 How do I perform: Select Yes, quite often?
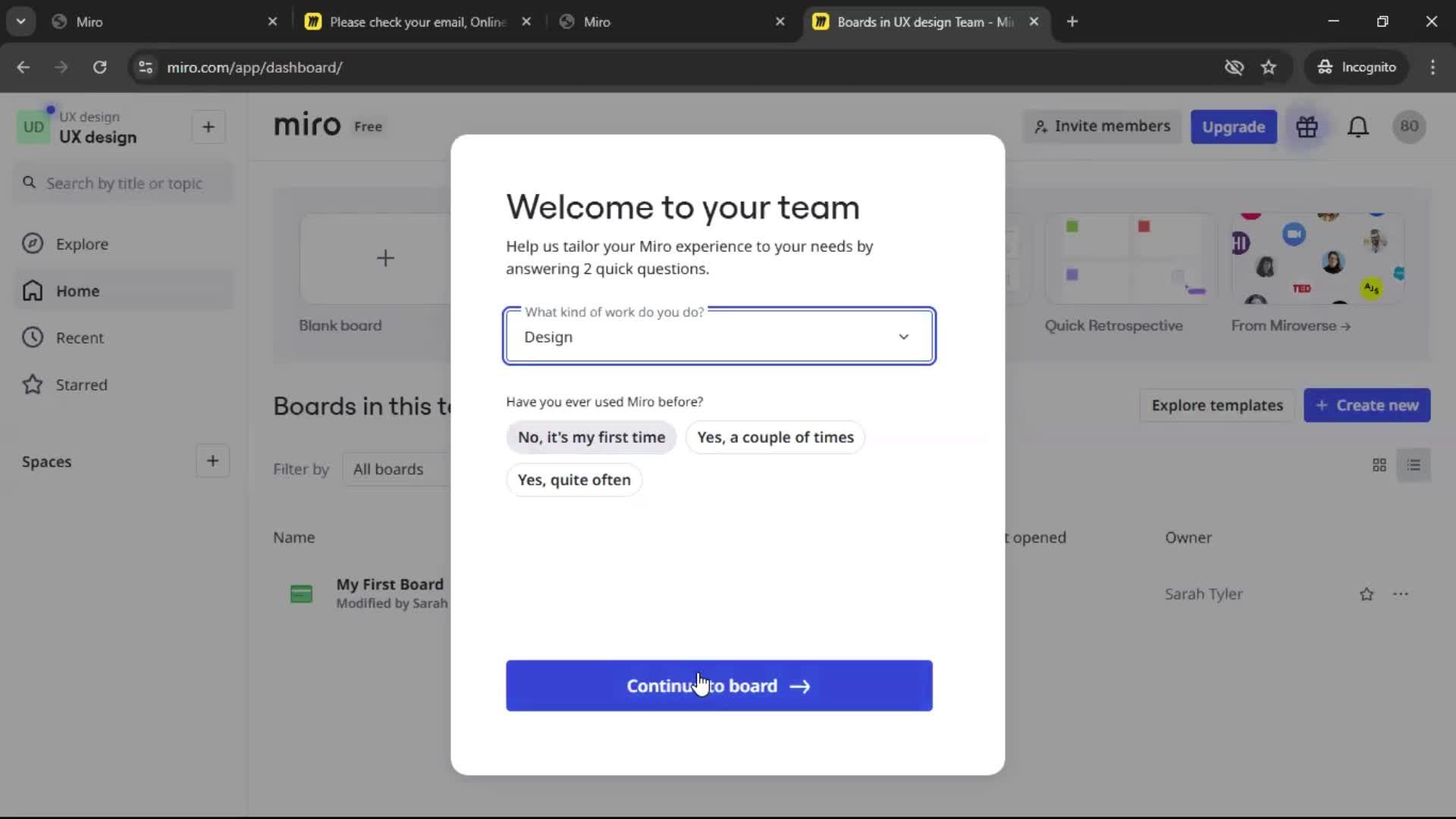(x=574, y=480)
